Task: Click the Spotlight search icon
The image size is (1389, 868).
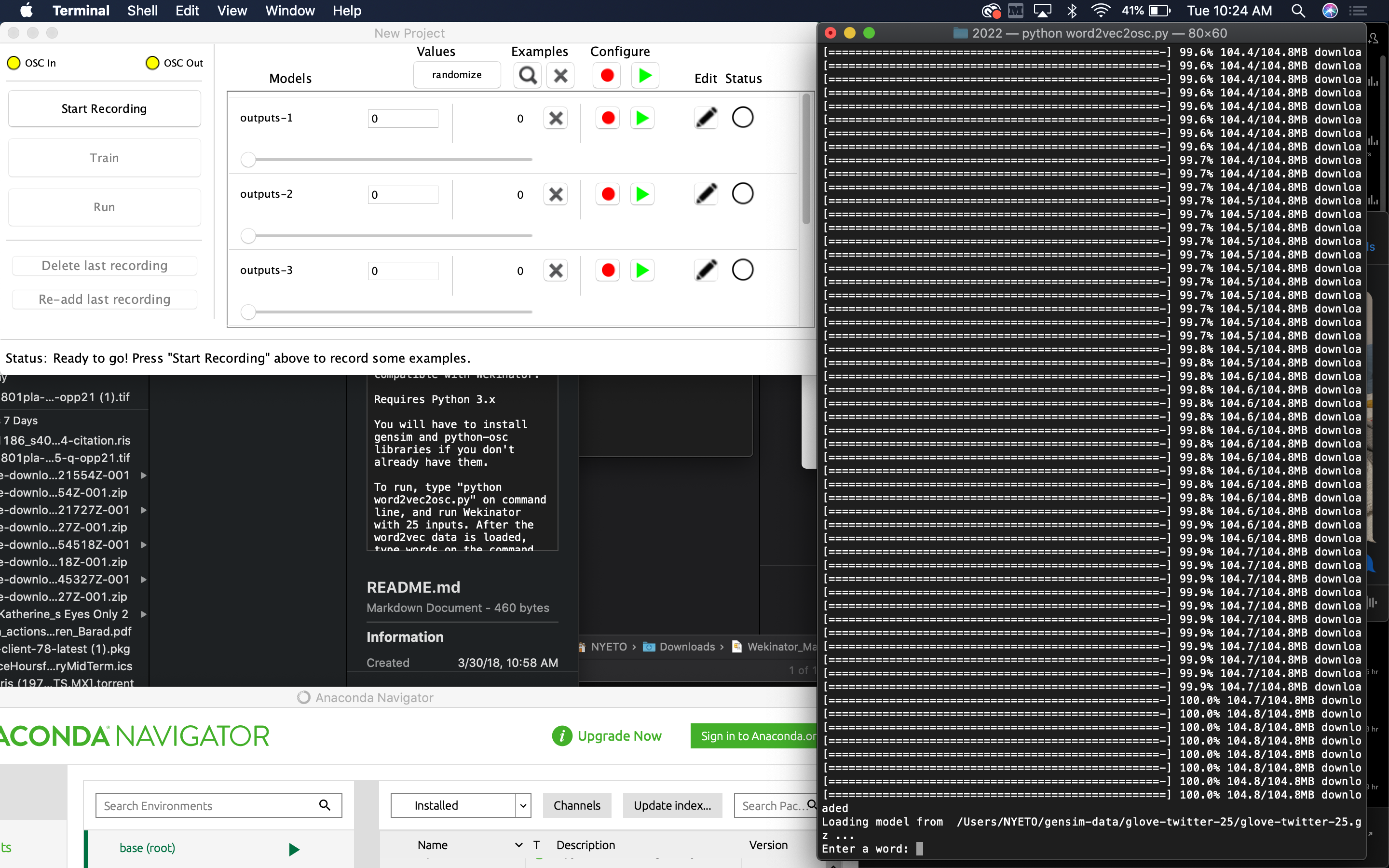Action: [1298, 10]
